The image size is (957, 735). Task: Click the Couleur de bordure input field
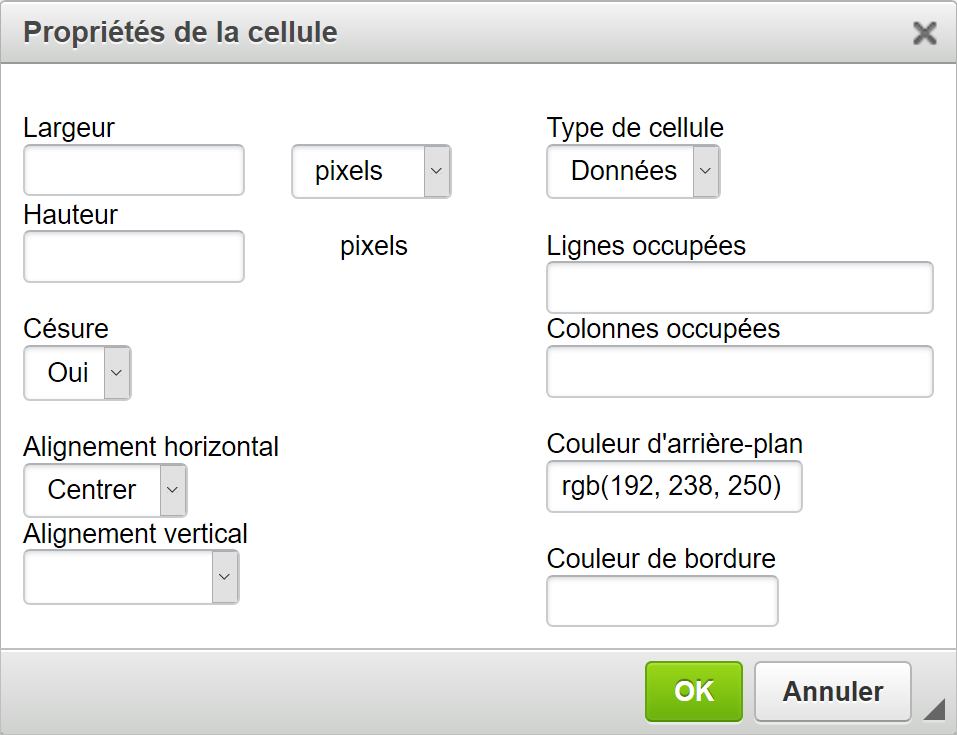coord(662,601)
